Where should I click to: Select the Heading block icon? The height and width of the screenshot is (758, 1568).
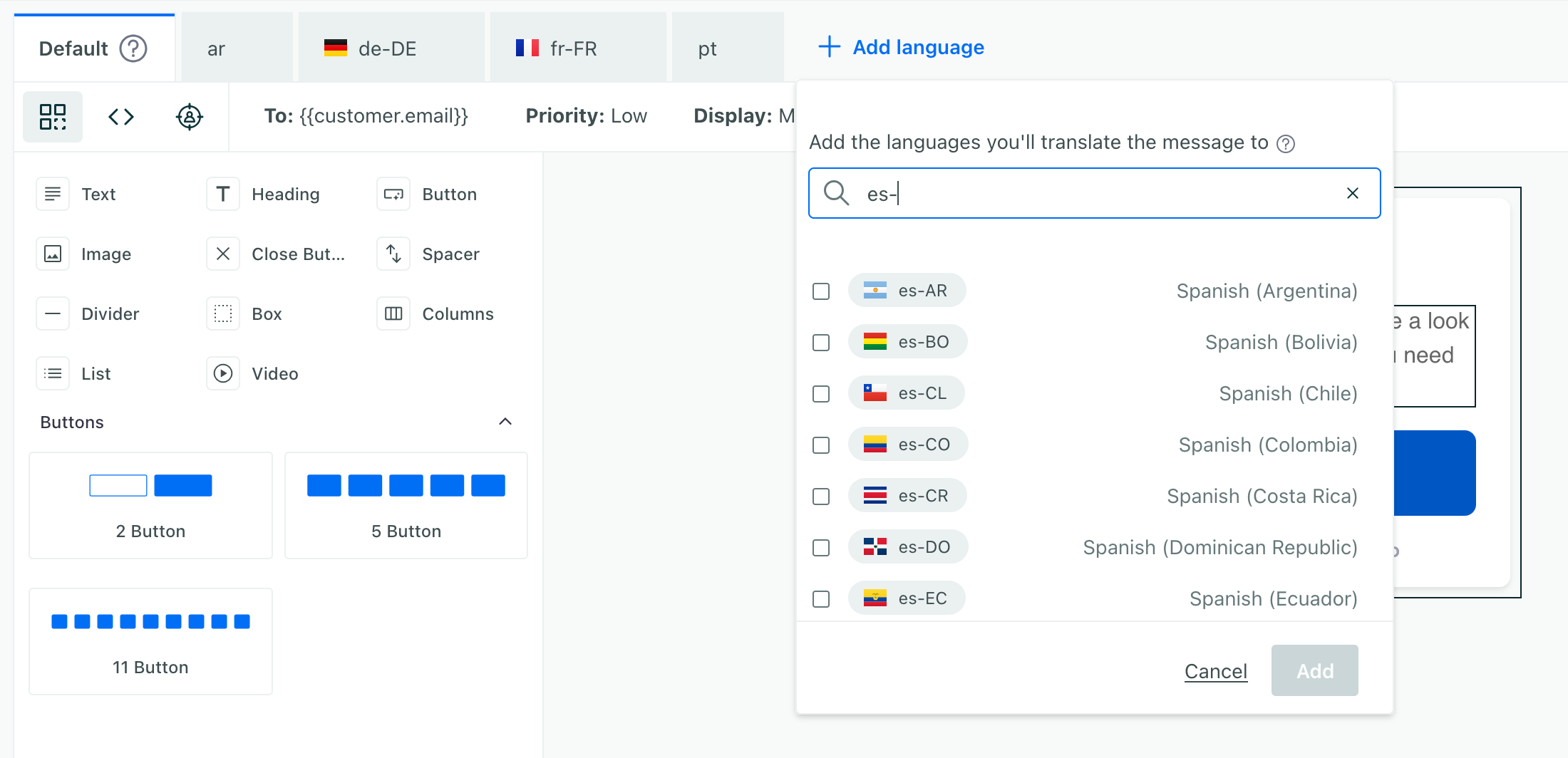tap(223, 194)
